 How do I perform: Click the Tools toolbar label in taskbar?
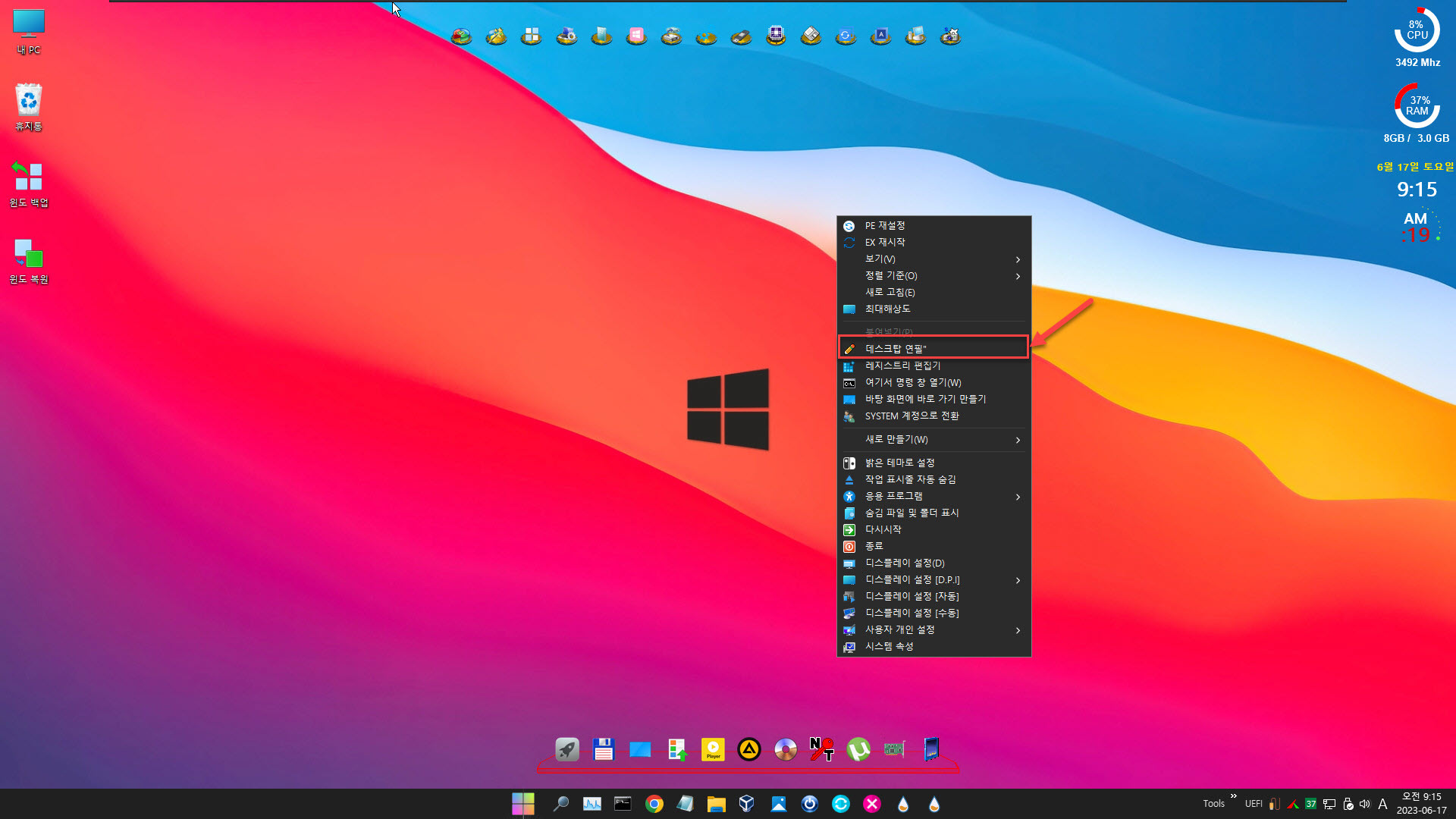1213,804
